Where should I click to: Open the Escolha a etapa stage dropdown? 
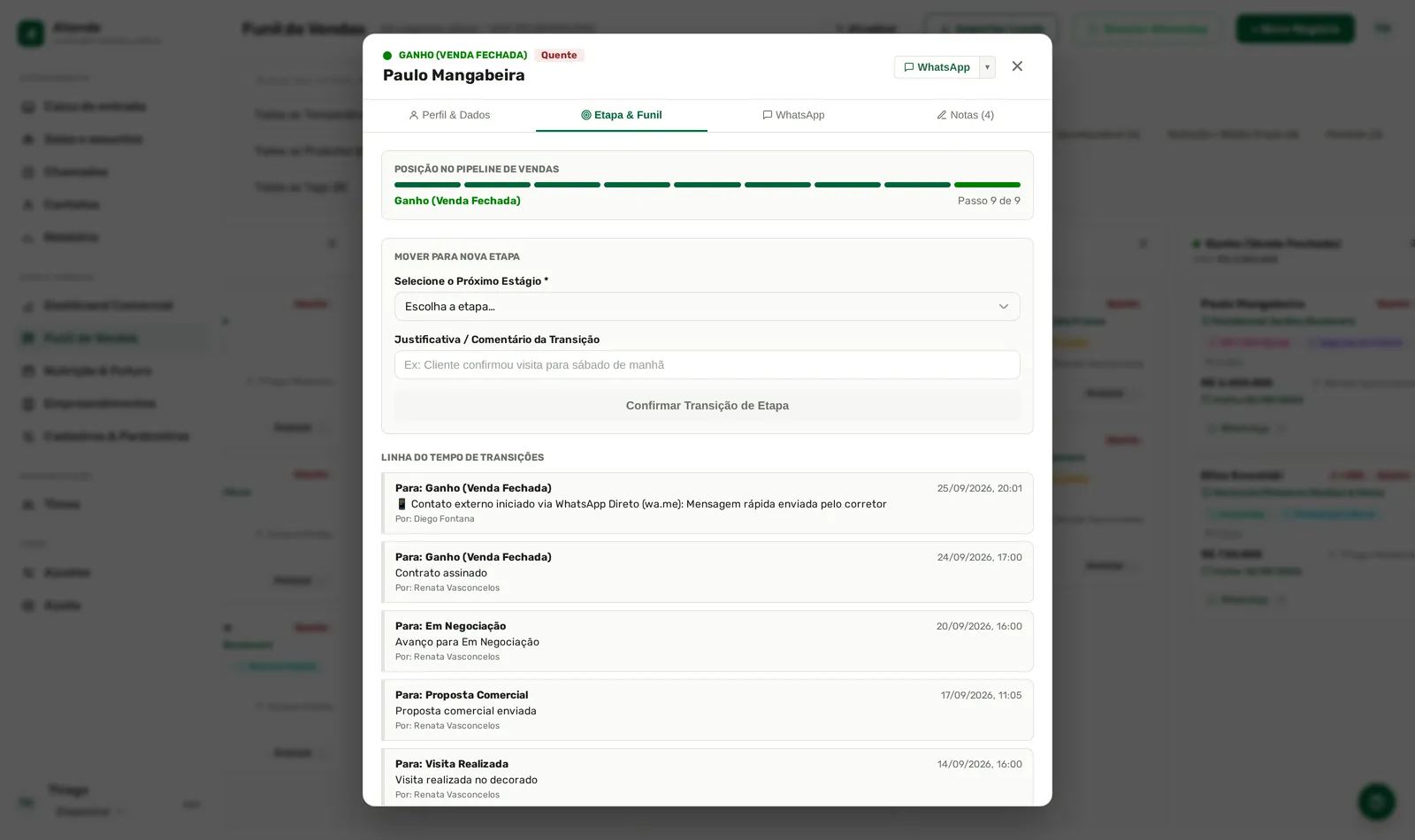[x=707, y=307]
